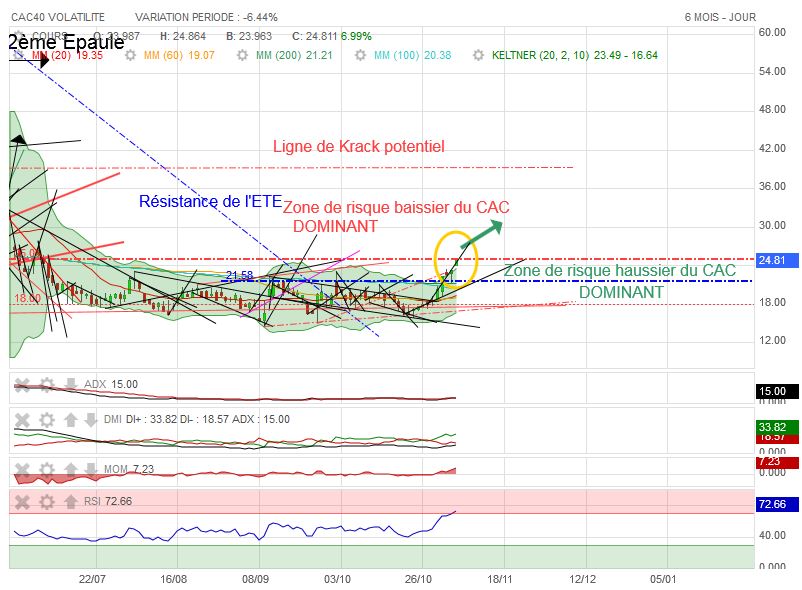Move MOM panel down
Viewport: 802px width, 590px height.
pyautogui.click(x=91, y=469)
